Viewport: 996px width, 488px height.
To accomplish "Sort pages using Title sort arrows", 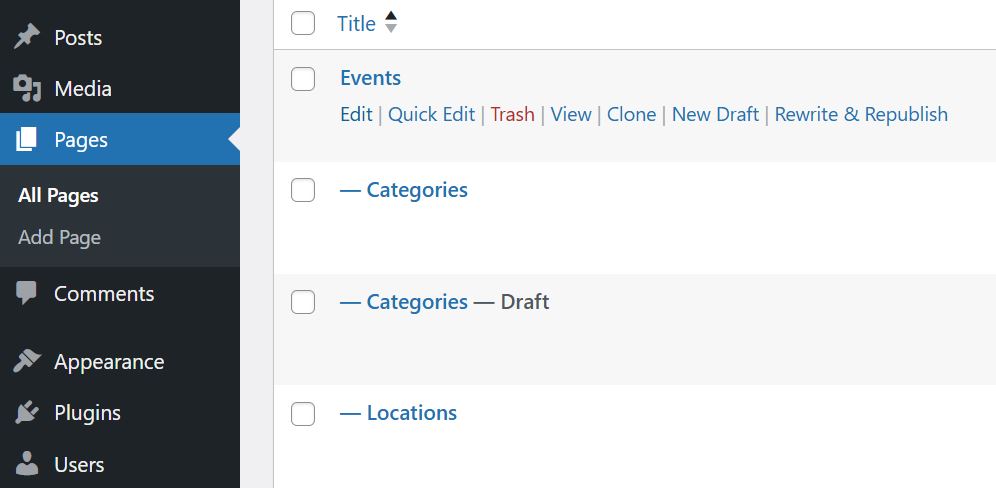I will coord(391,22).
